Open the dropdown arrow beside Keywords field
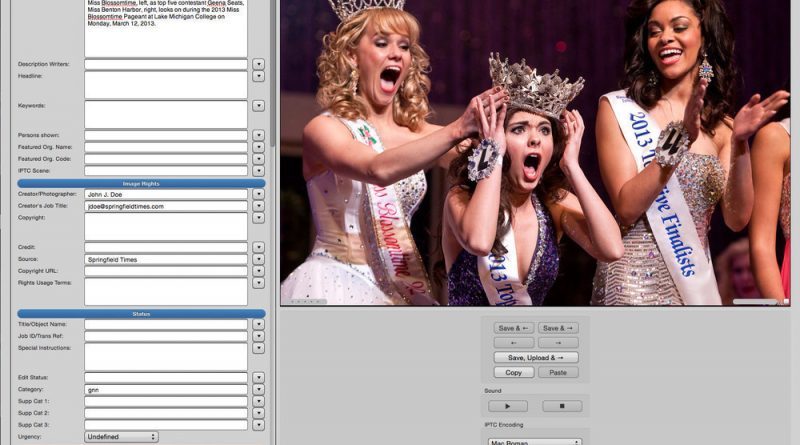 (x=258, y=106)
